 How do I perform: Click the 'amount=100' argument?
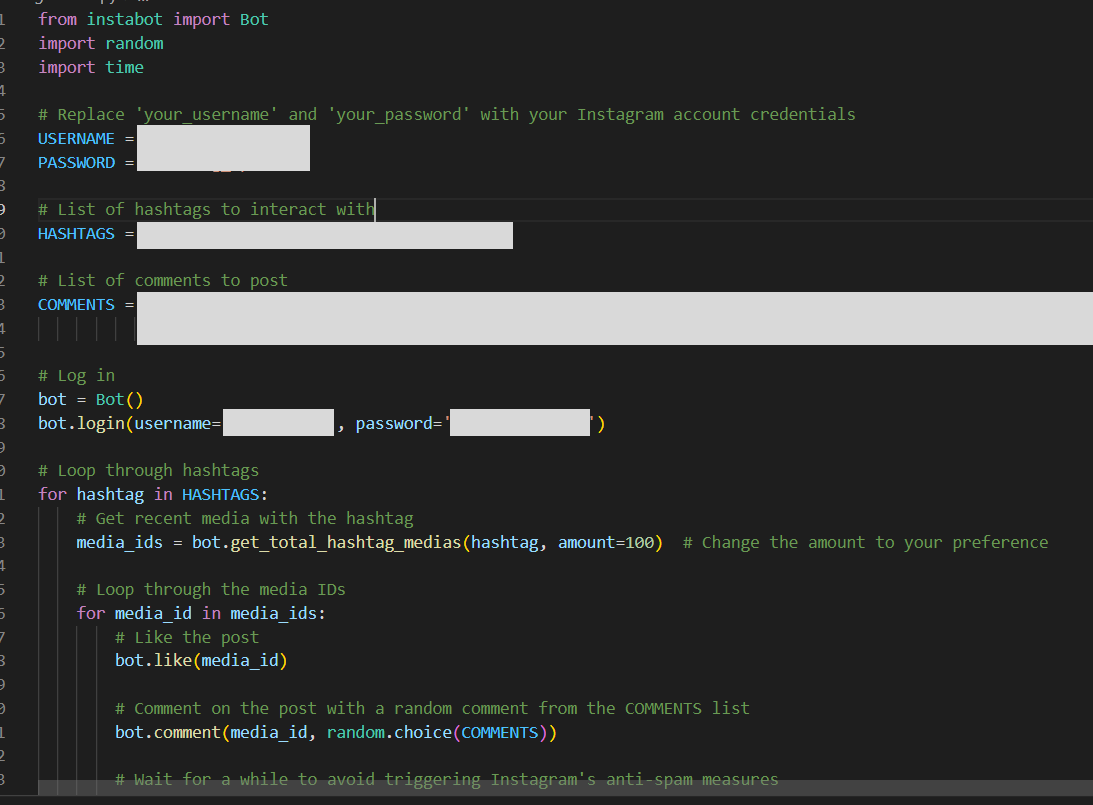pos(606,542)
